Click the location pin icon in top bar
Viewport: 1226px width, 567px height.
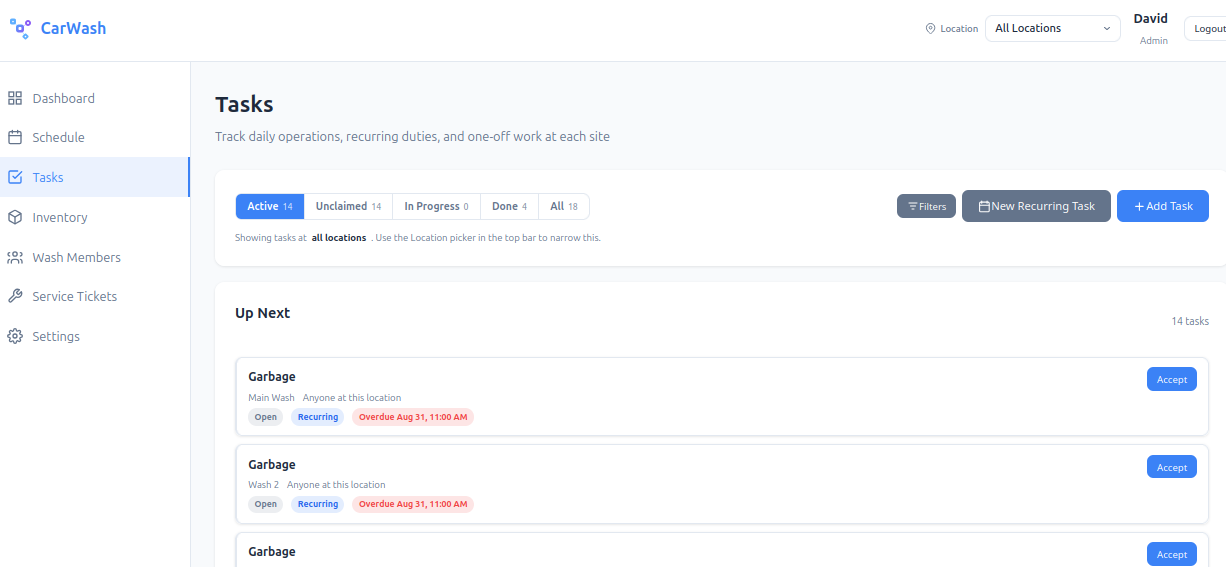pyautogui.click(x=930, y=29)
